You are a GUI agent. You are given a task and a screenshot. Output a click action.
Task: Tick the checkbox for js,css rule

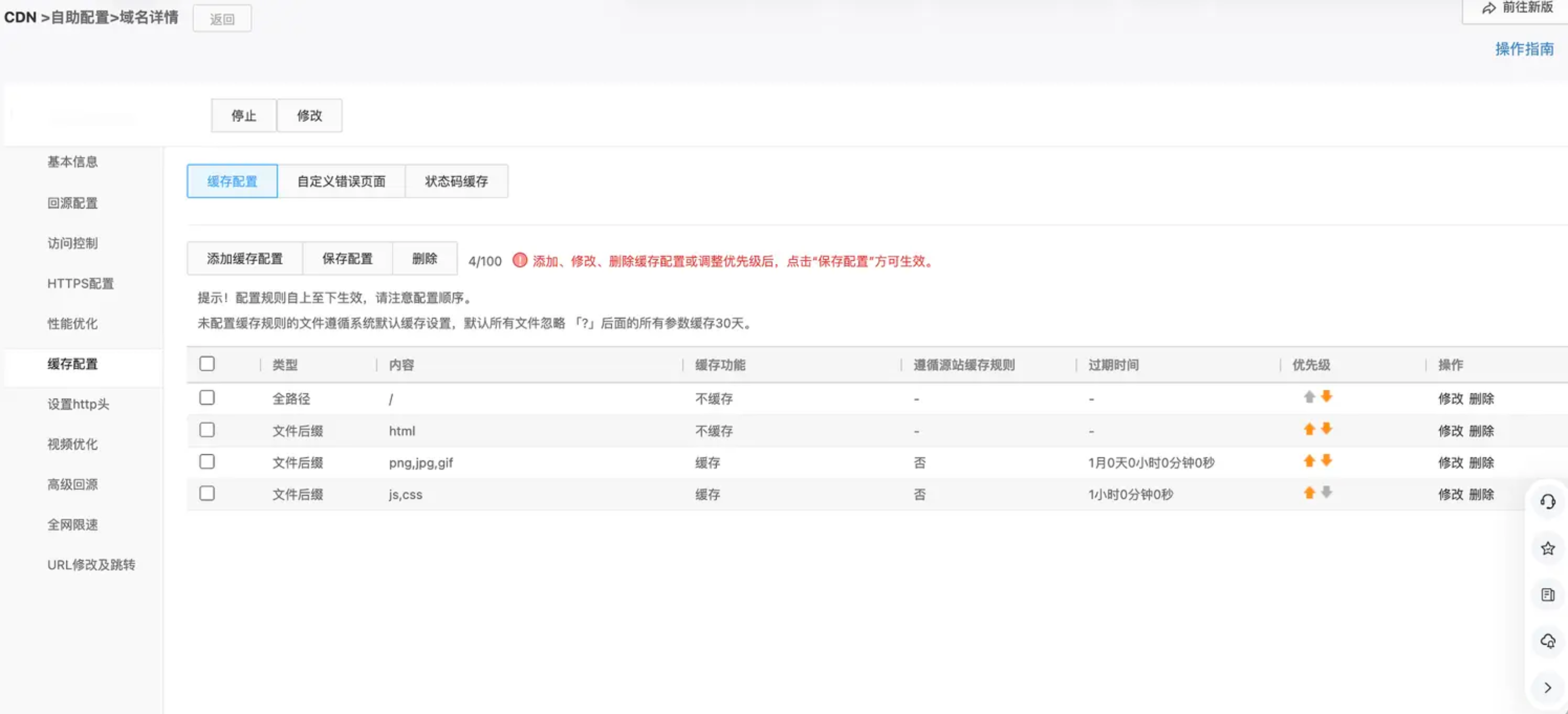click(x=207, y=494)
